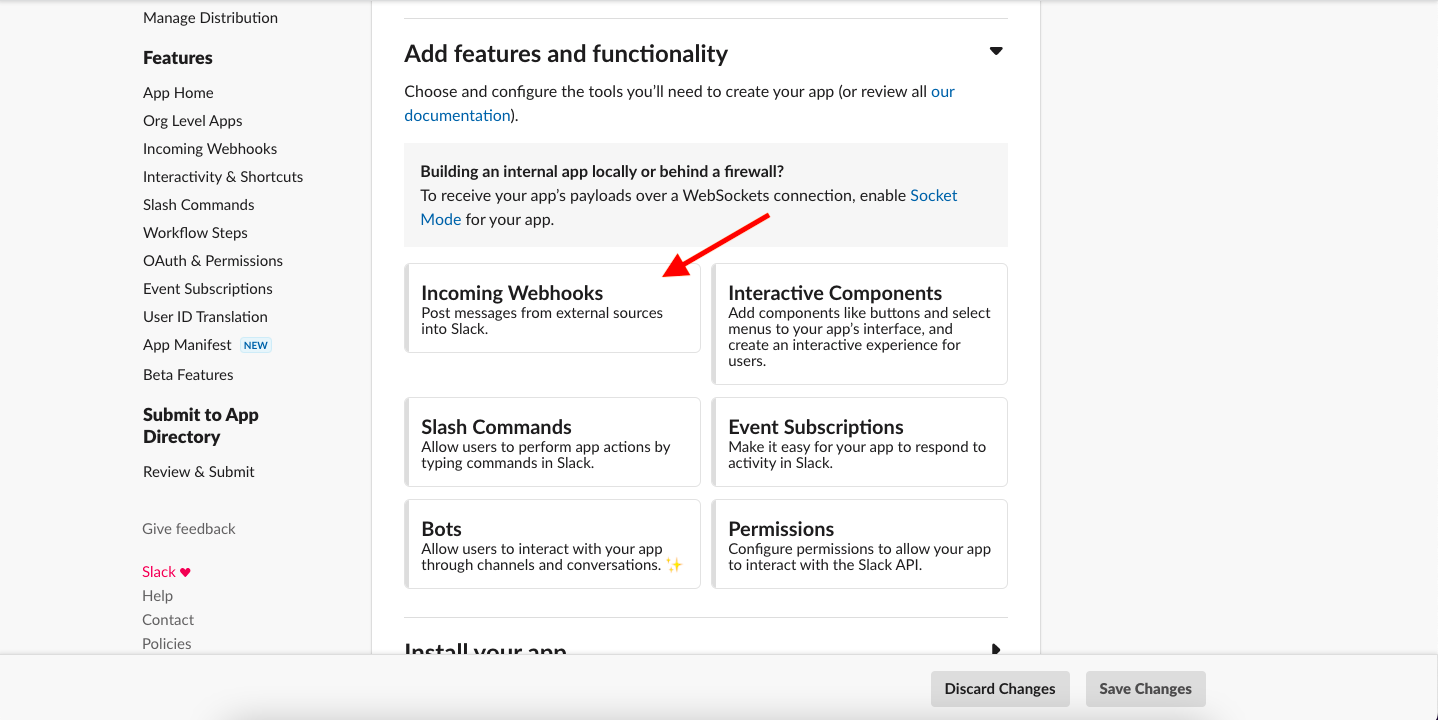Follow the Socket Mode link
The height and width of the screenshot is (720, 1438).
[933, 196]
